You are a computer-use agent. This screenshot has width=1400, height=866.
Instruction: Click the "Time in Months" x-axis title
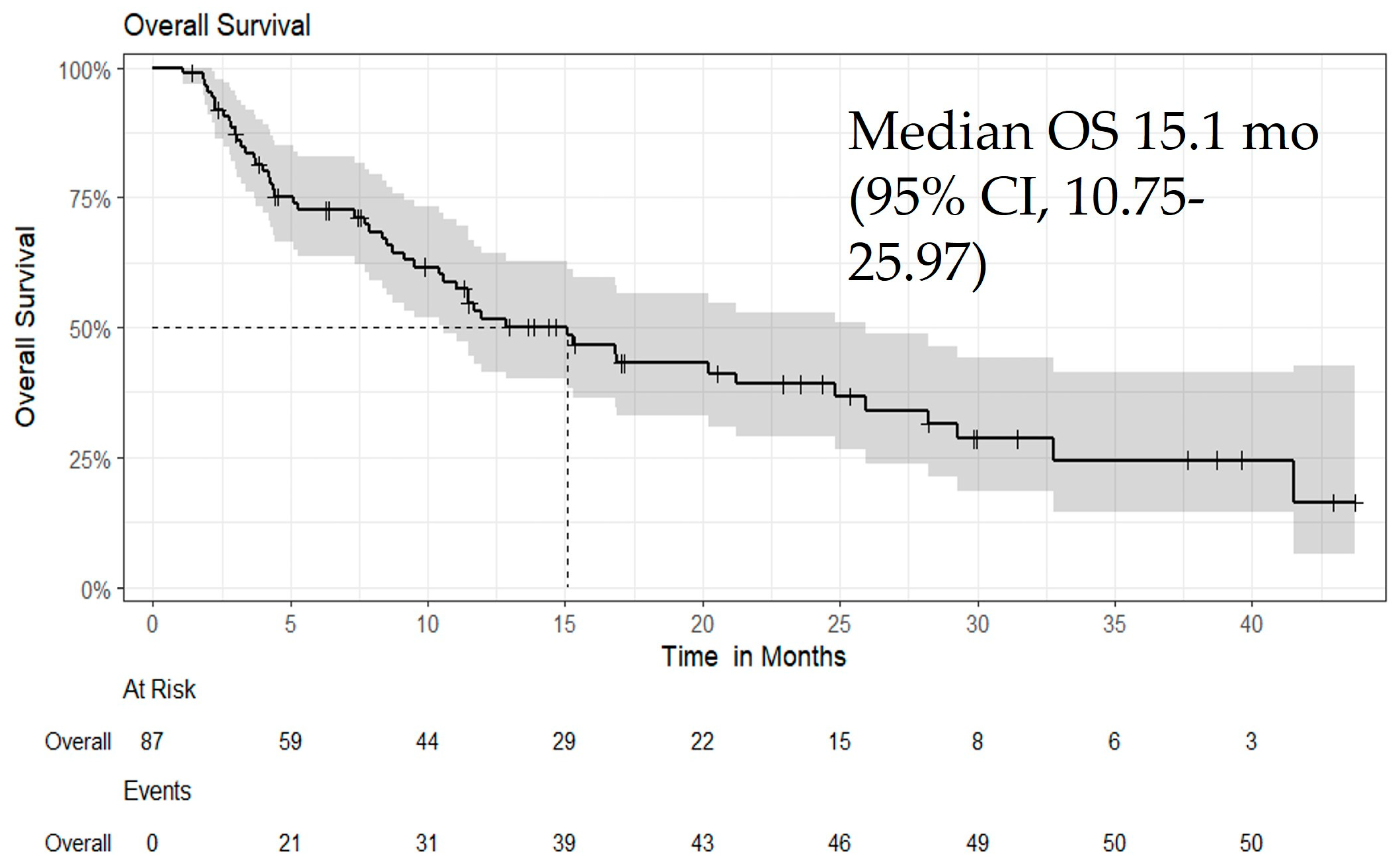753,656
